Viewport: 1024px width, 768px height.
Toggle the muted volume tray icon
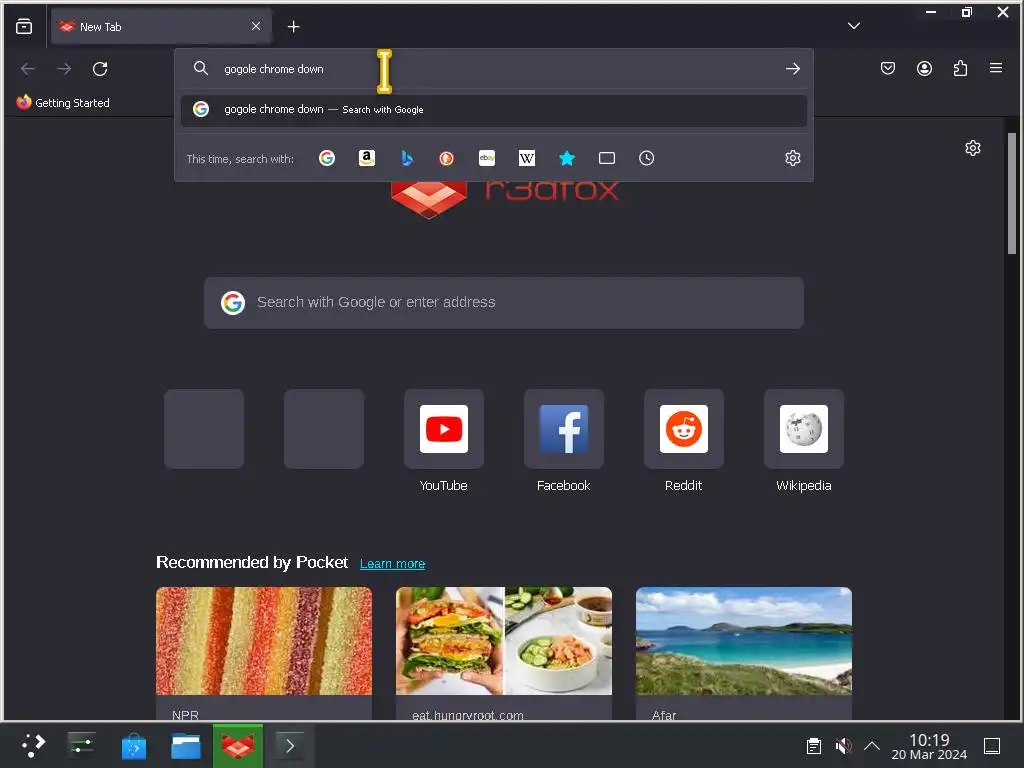pyautogui.click(x=843, y=746)
